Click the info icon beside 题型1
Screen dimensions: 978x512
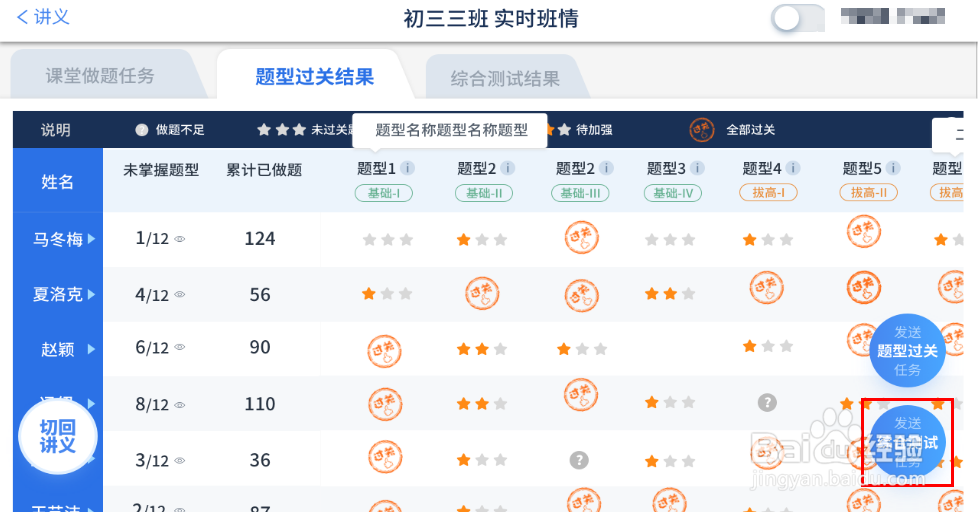408,168
